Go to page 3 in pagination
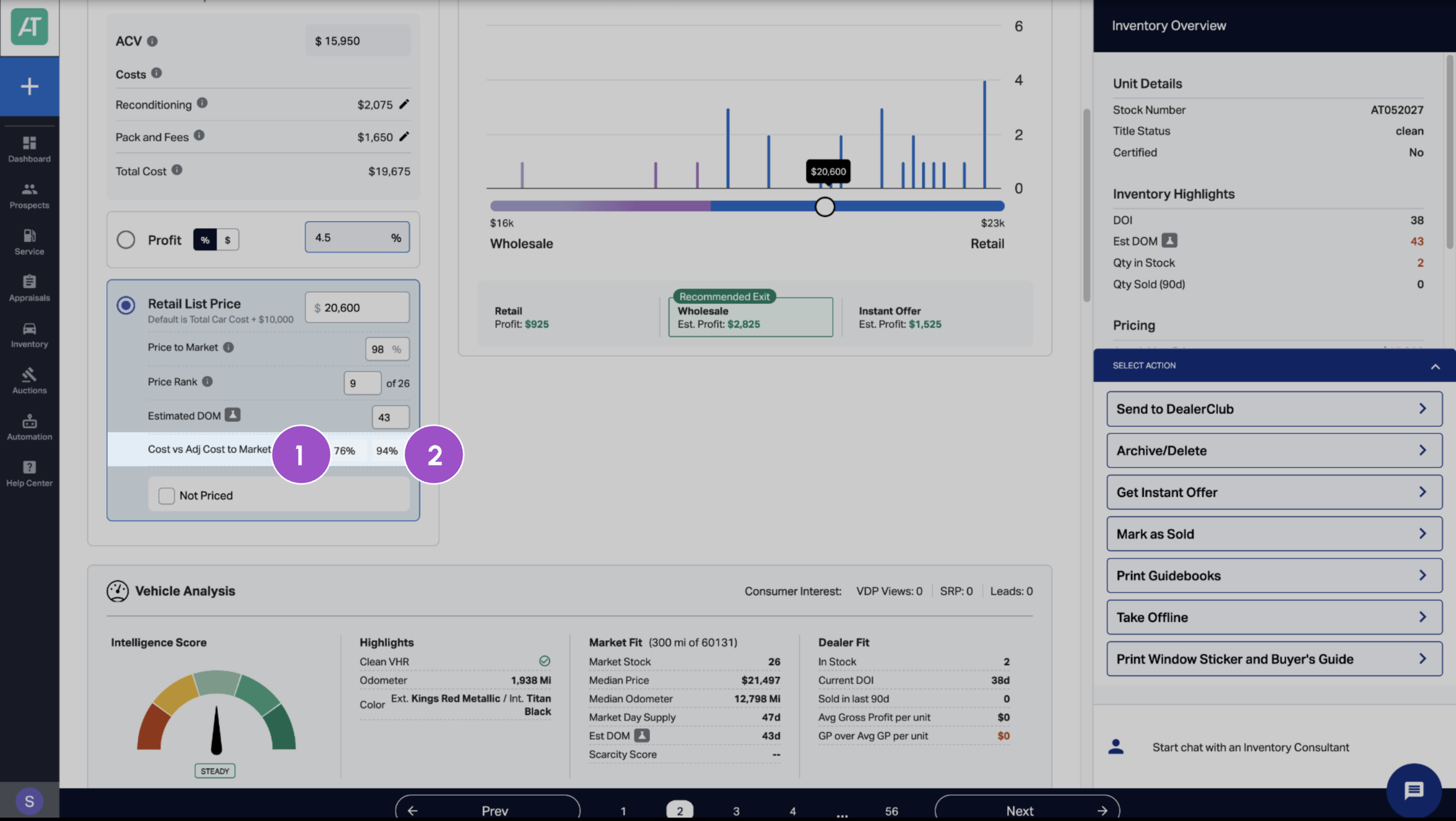 click(736, 811)
